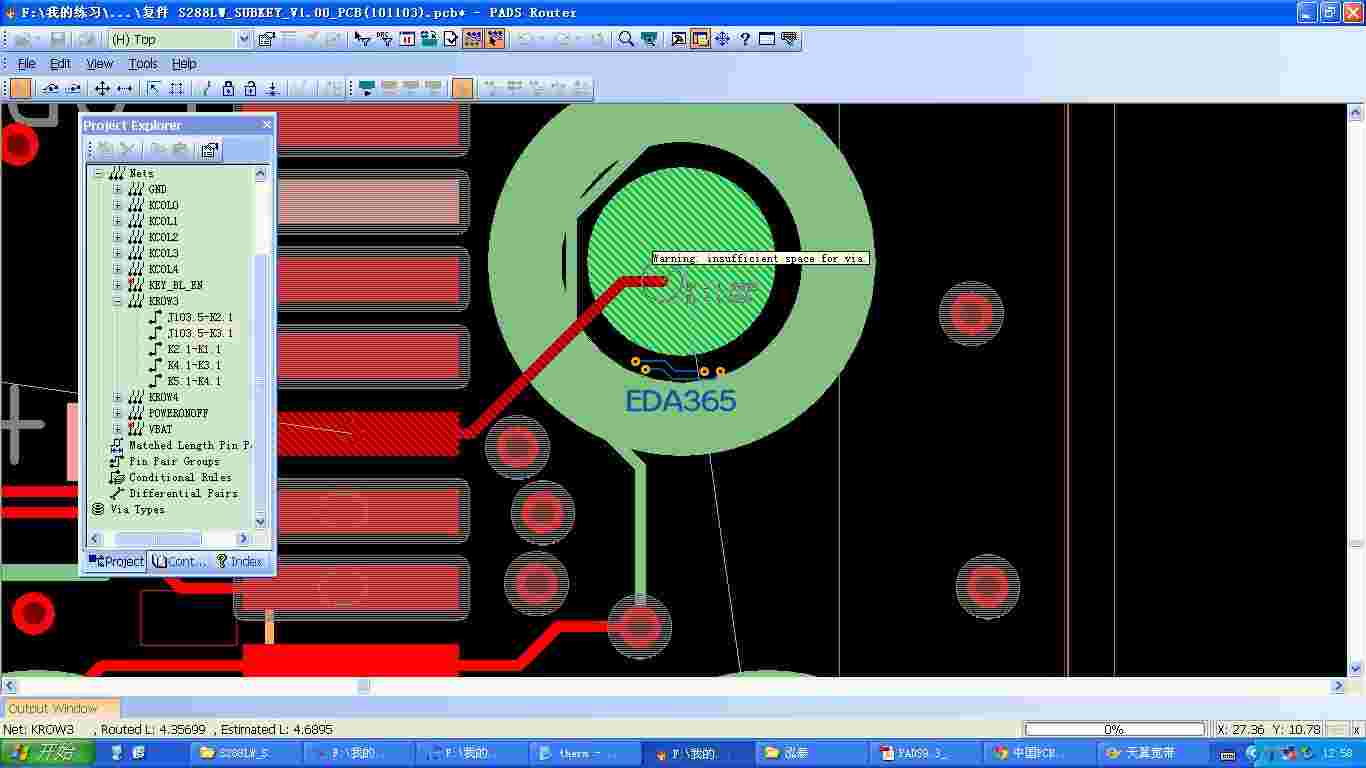Select the horizontal Stretch arrows tool
This screenshot has height=768, width=1366.
(124, 88)
